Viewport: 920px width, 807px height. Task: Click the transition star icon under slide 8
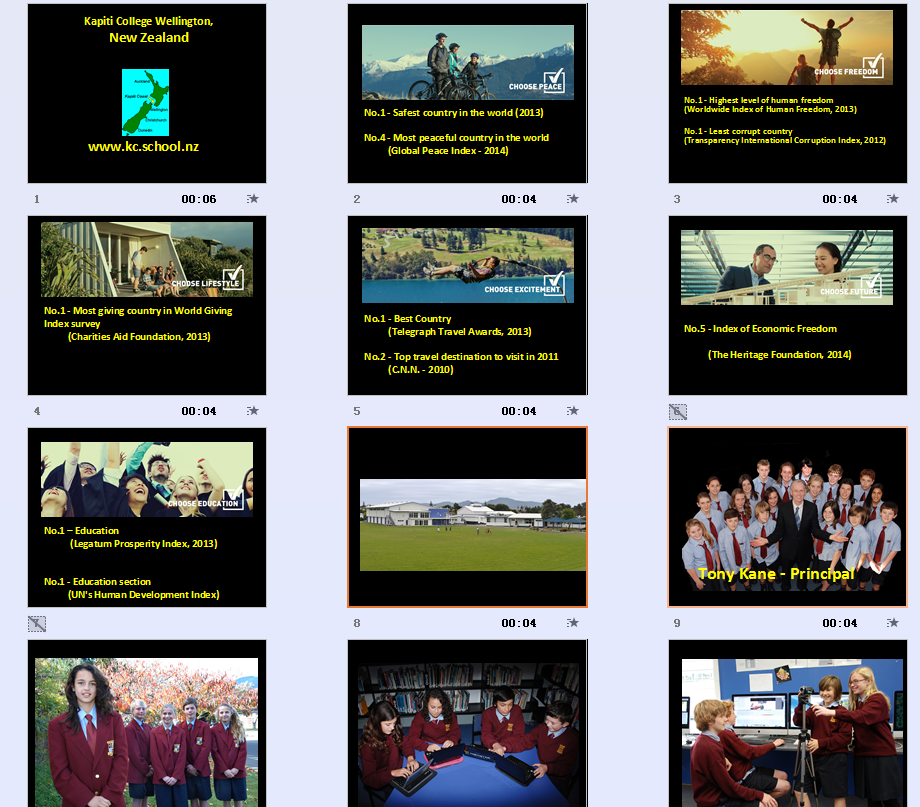click(573, 623)
